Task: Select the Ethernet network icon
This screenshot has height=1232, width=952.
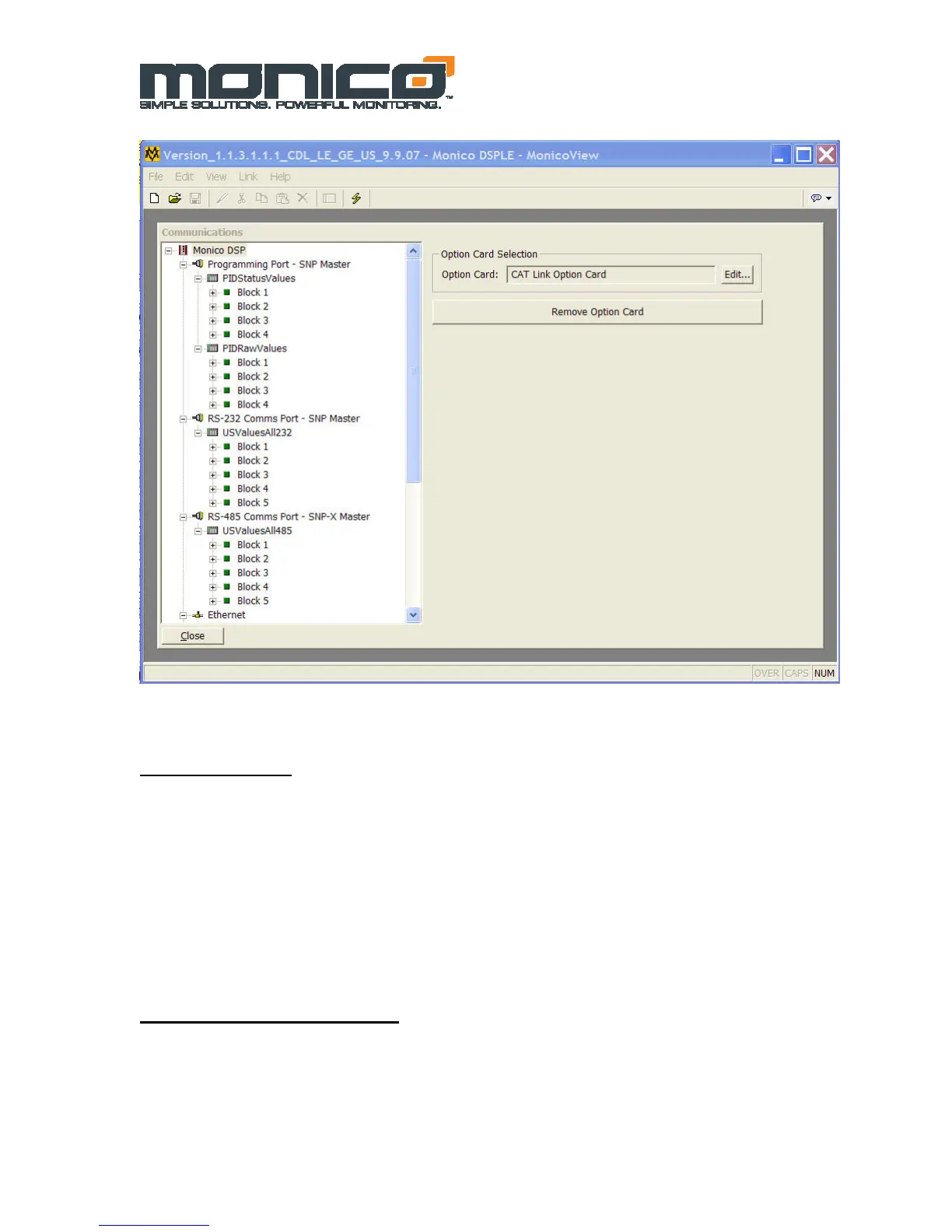Action: (x=198, y=614)
